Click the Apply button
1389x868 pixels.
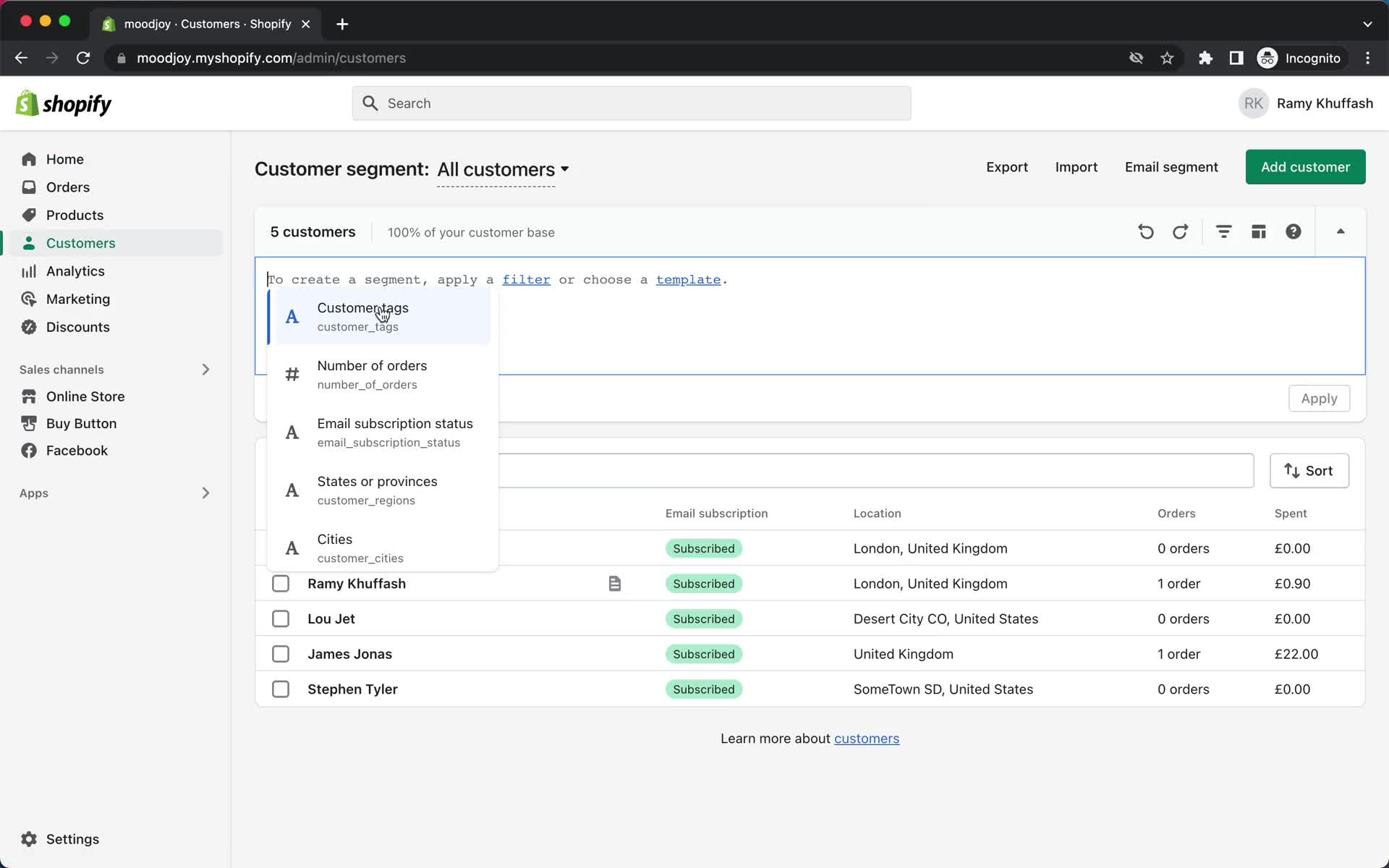point(1319,399)
